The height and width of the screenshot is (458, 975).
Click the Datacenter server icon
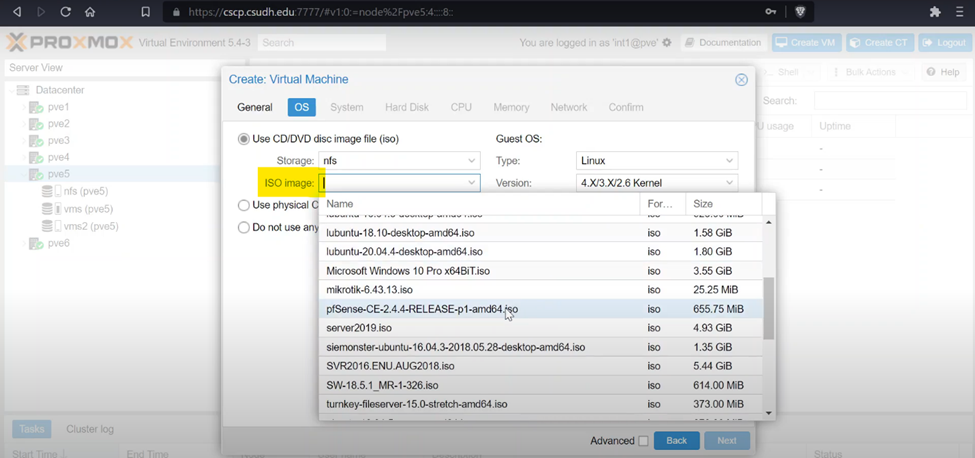click(x=22, y=90)
